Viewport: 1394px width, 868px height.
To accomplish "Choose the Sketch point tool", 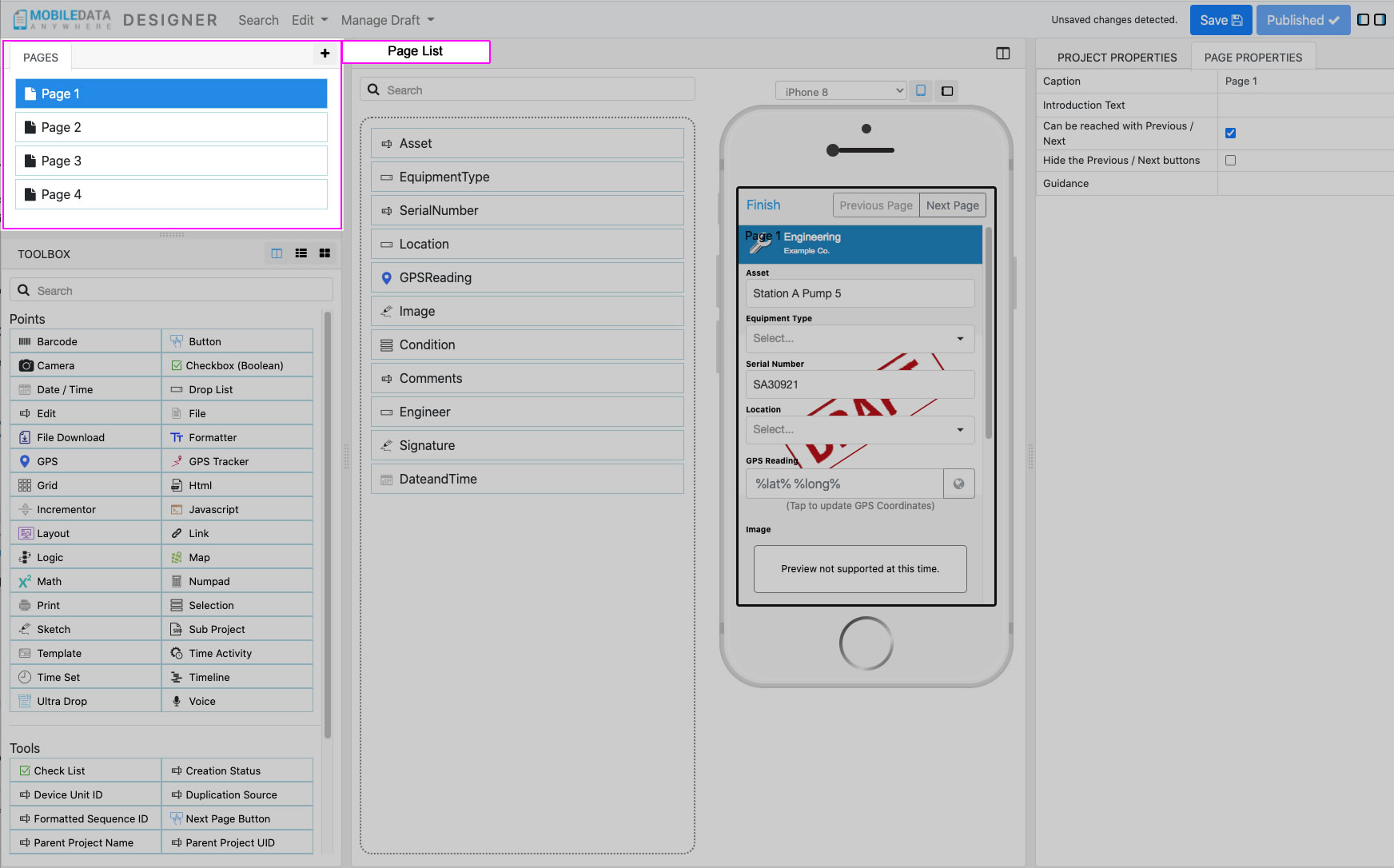I will [x=86, y=629].
